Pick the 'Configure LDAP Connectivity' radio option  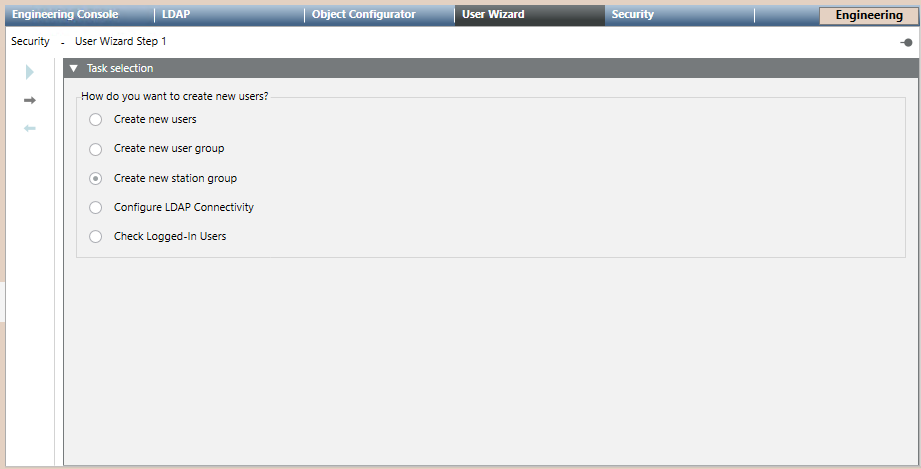[96, 207]
